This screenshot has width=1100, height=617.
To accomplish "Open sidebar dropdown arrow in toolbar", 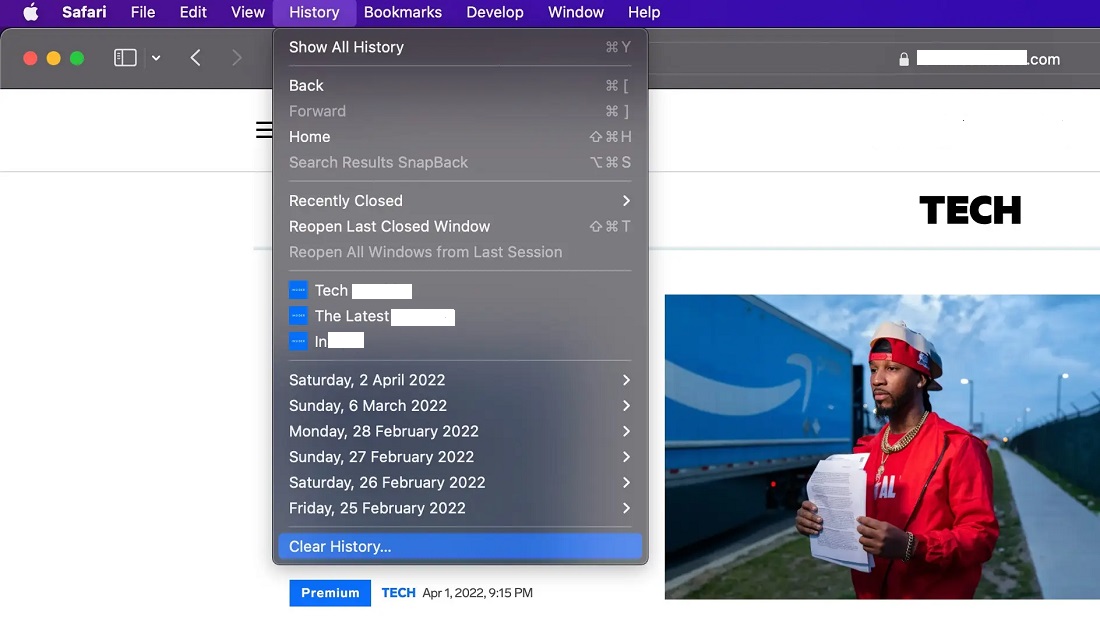I will click(x=156, y=58).
